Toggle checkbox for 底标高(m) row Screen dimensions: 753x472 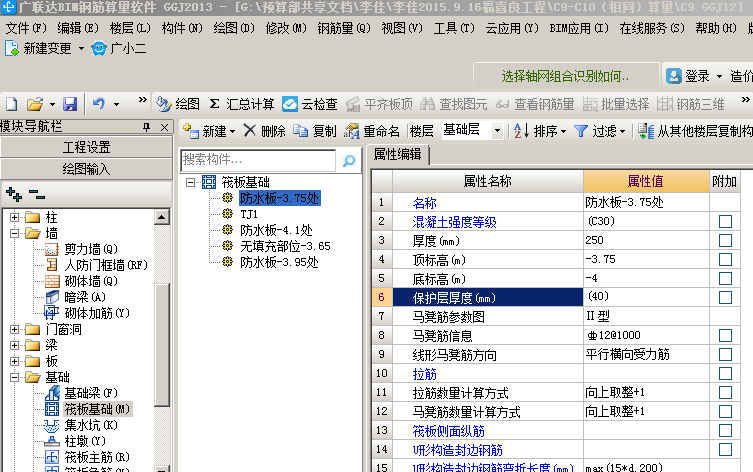coord(725,278)
